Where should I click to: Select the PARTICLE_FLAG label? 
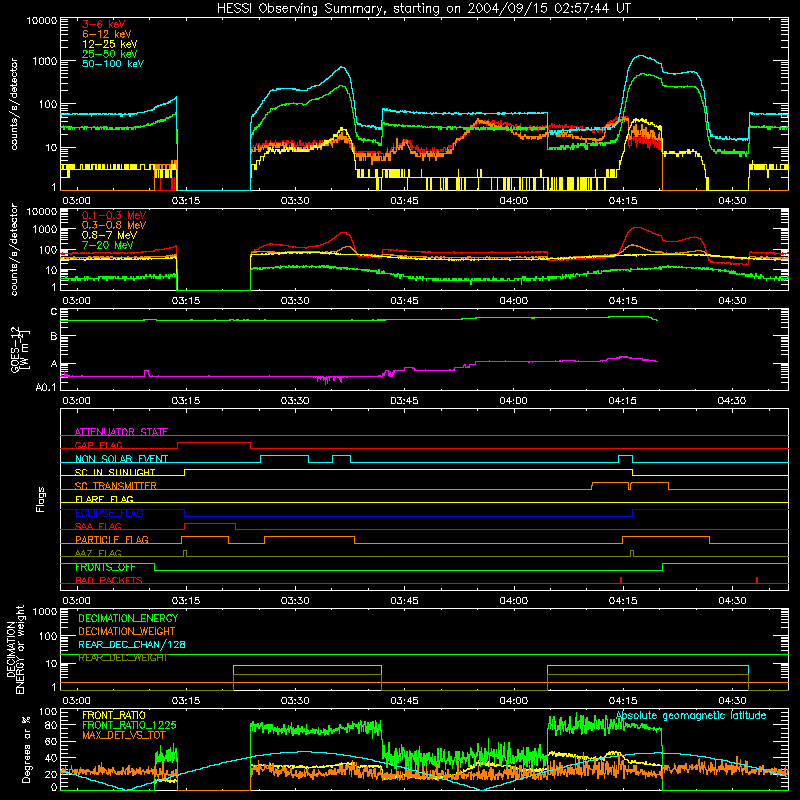112,539
